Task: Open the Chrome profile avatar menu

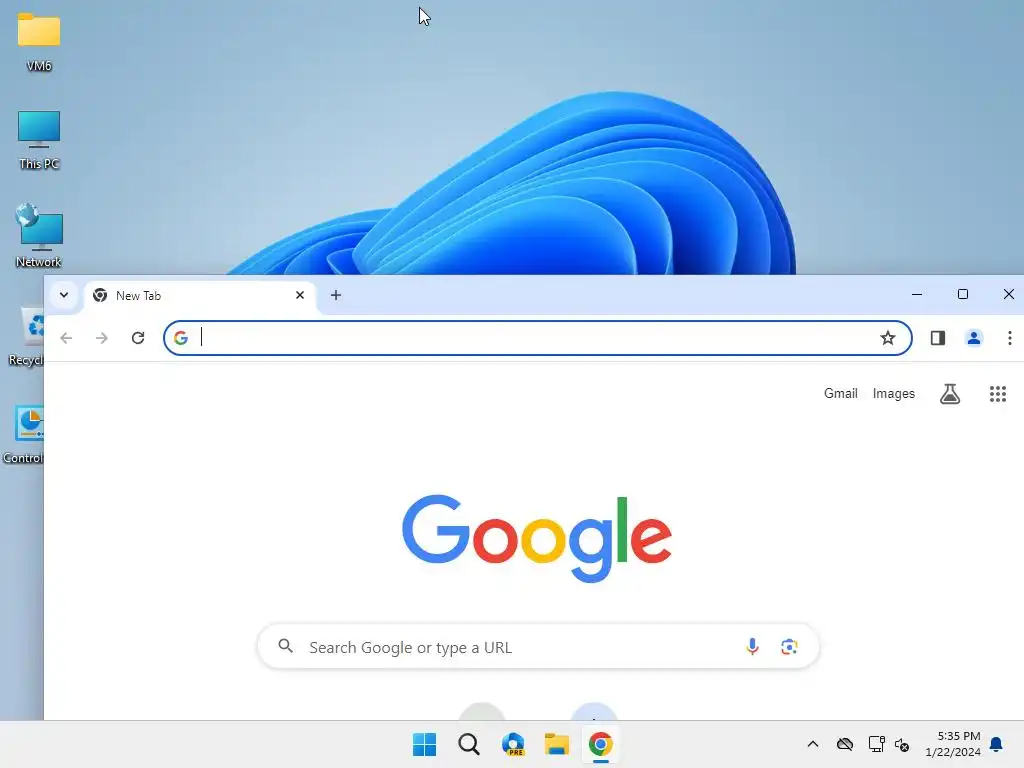Action: coord(974,338)
